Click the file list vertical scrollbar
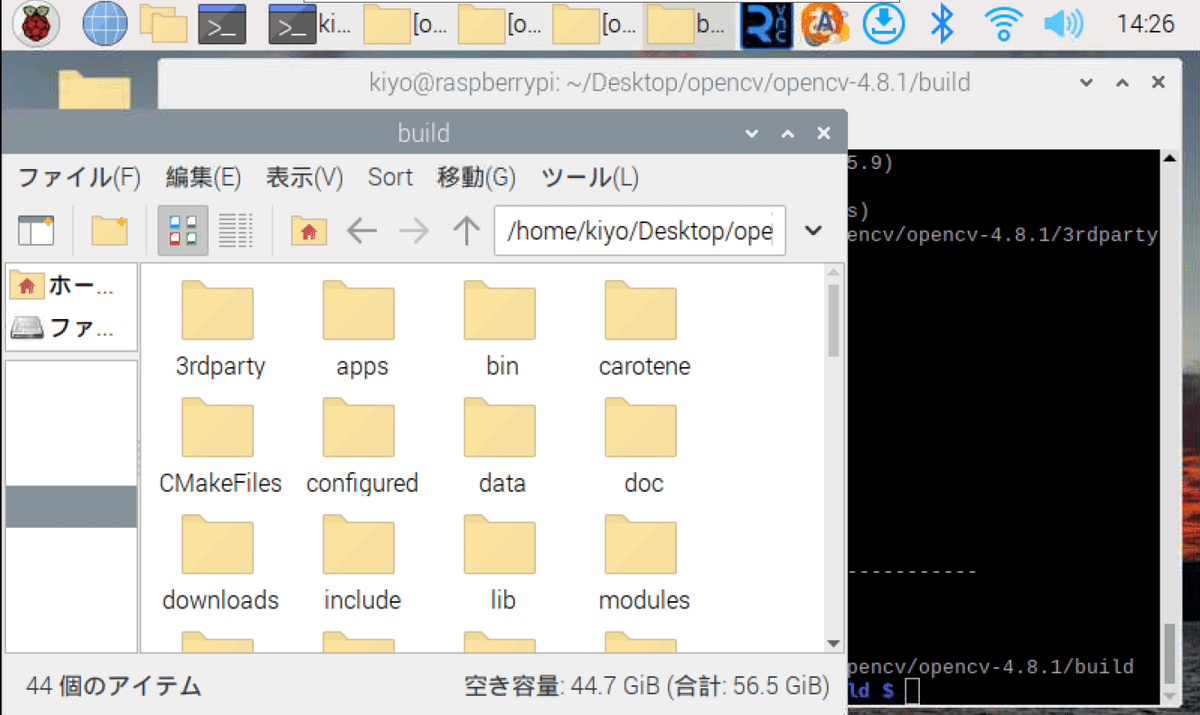This screenshot has height=715, width=1200. (x=833, y=320)
